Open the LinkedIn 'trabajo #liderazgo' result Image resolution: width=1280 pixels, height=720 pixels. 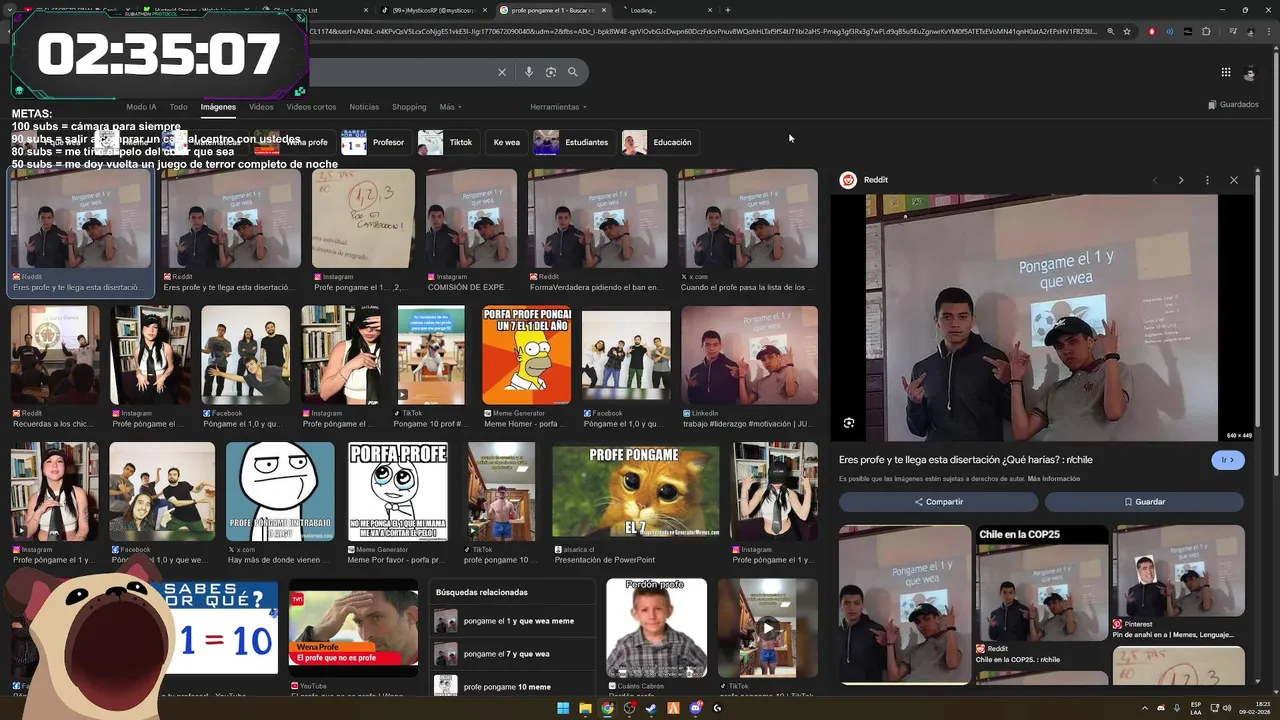click(x=749, y=355)
